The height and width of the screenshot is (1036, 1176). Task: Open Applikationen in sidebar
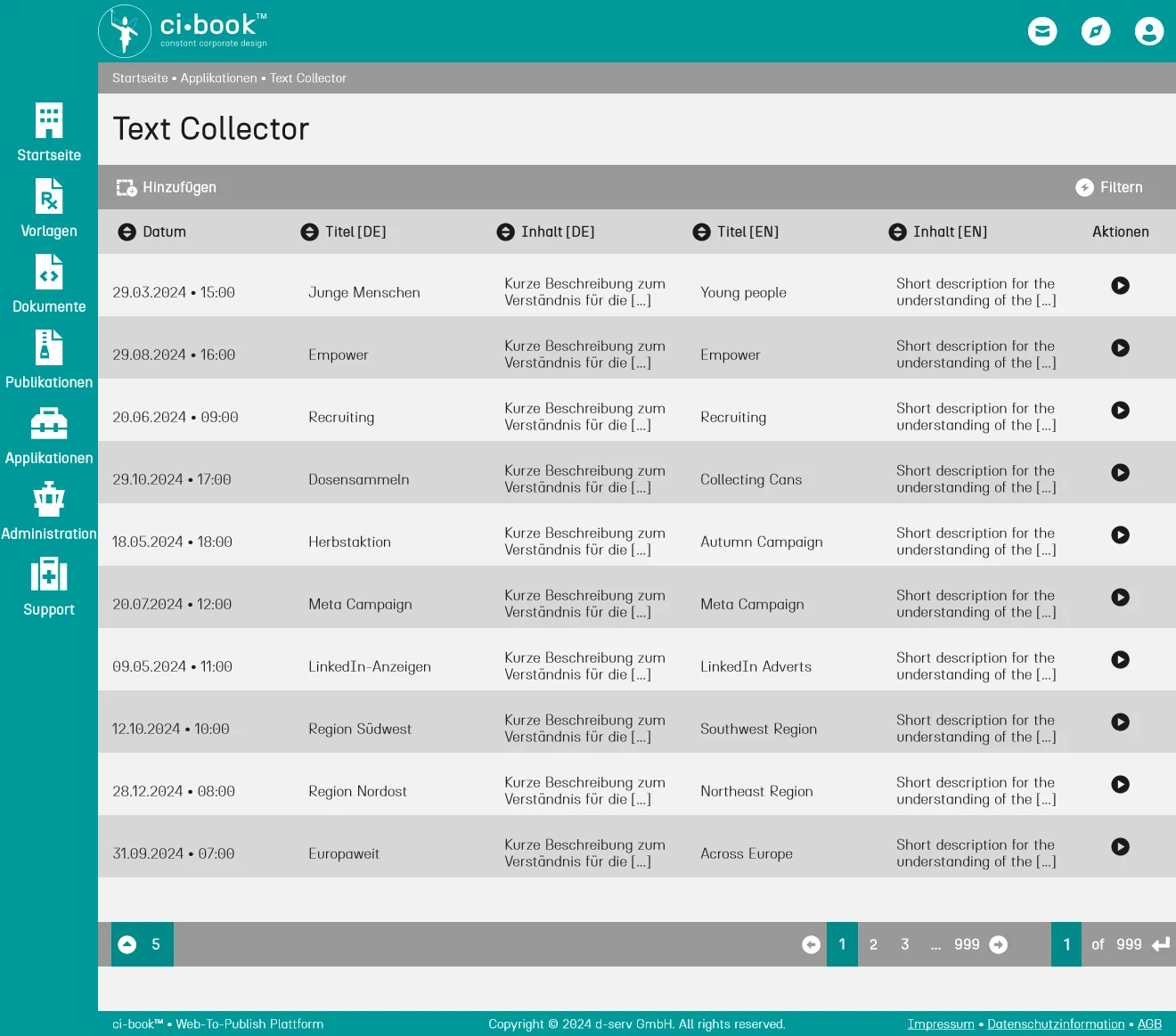point(49,435)
